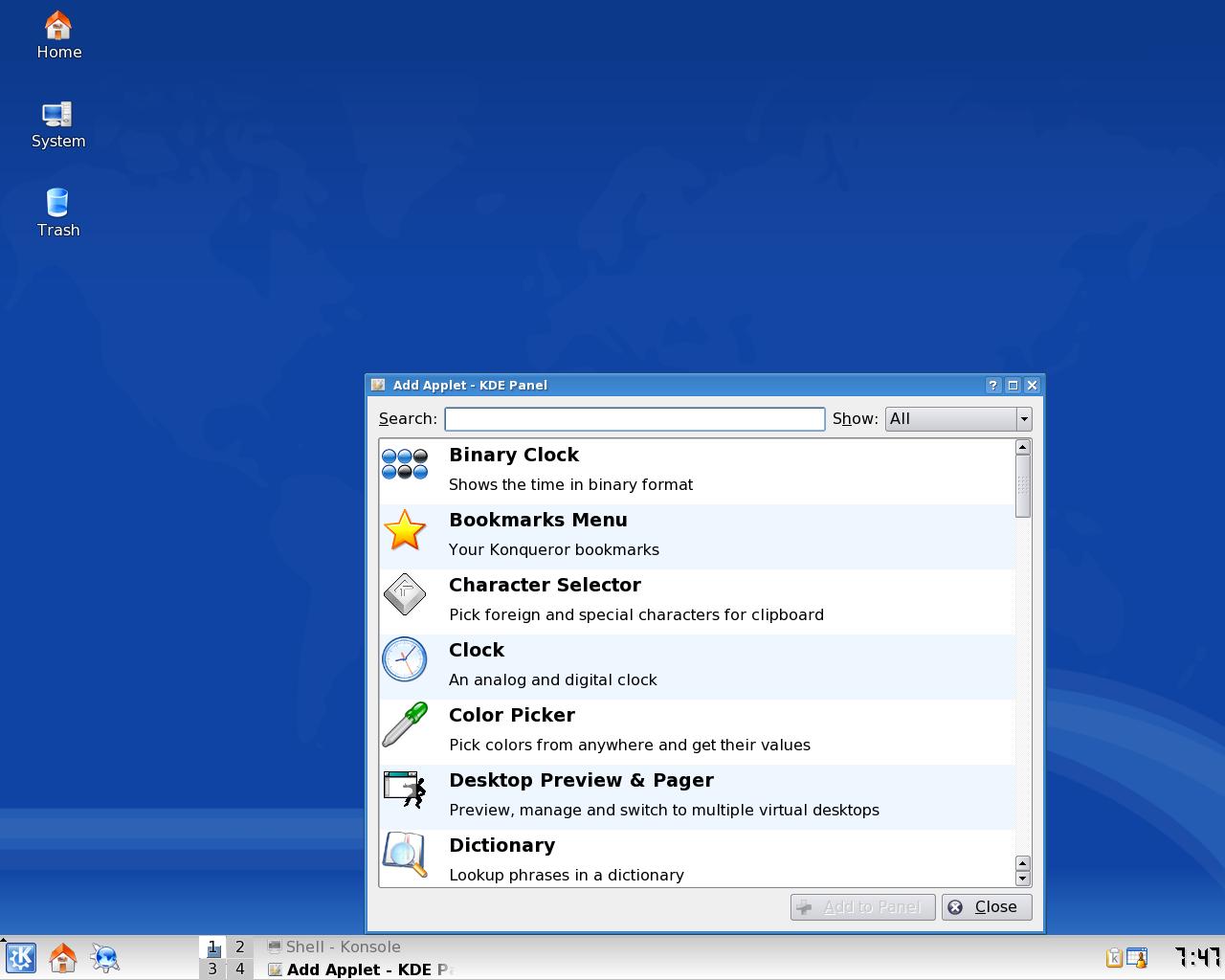Click the Character Selector key icon
1225x980 pixels.
(x=405, y=594)
